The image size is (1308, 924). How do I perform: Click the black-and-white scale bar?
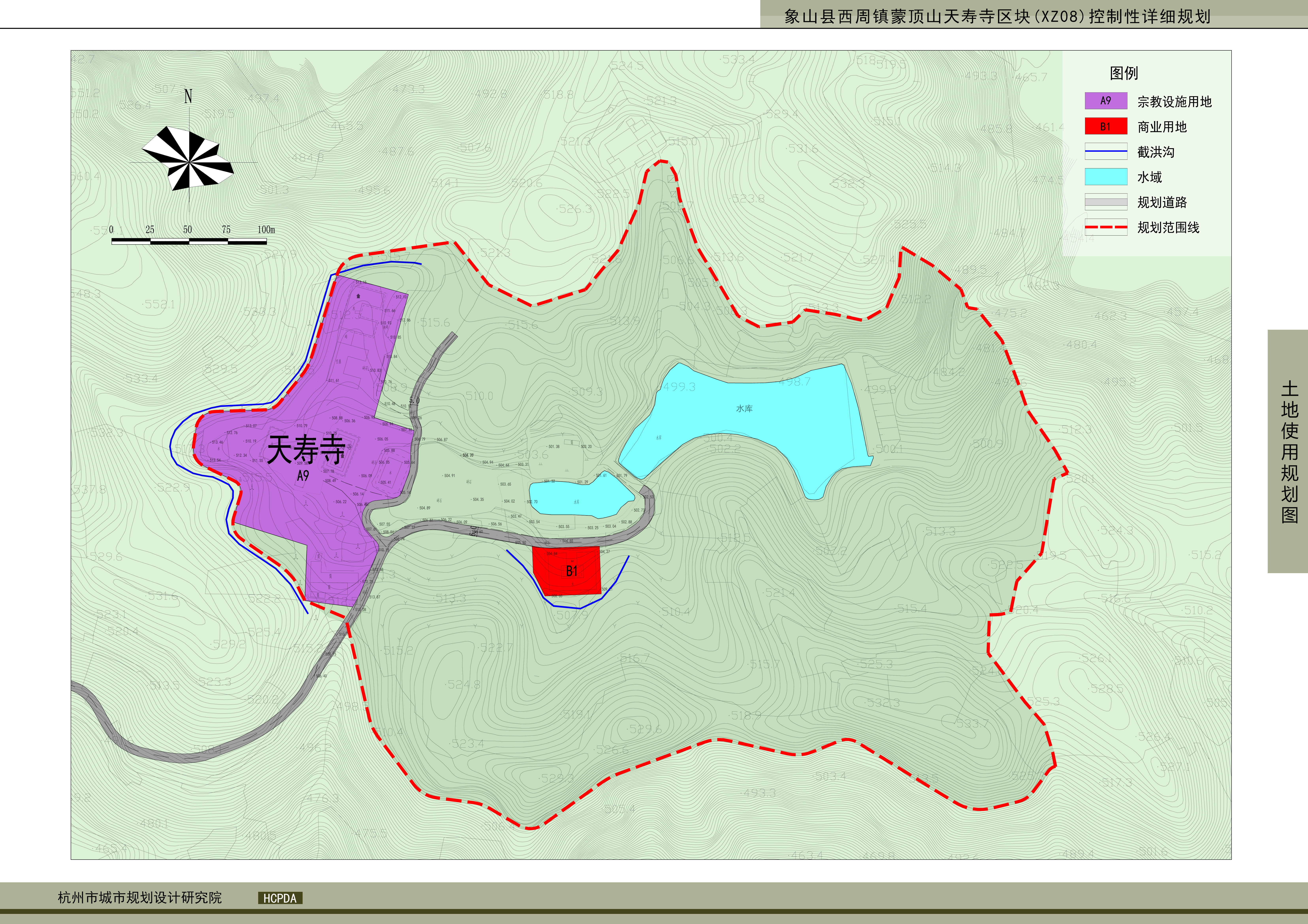tap(189, 242)
